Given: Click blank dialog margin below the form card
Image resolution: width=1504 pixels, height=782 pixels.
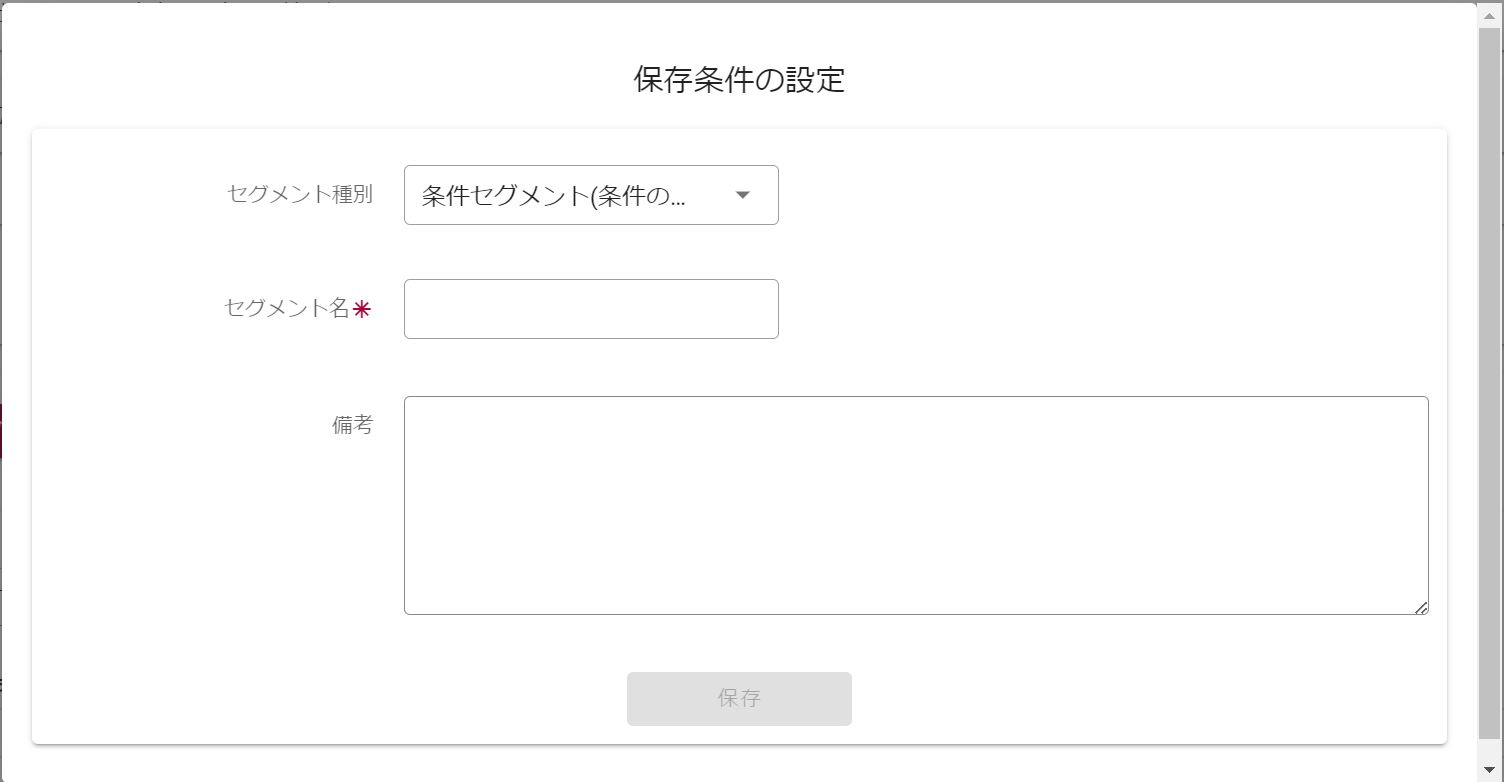Looking at the screenshot, I should point(739,763).
